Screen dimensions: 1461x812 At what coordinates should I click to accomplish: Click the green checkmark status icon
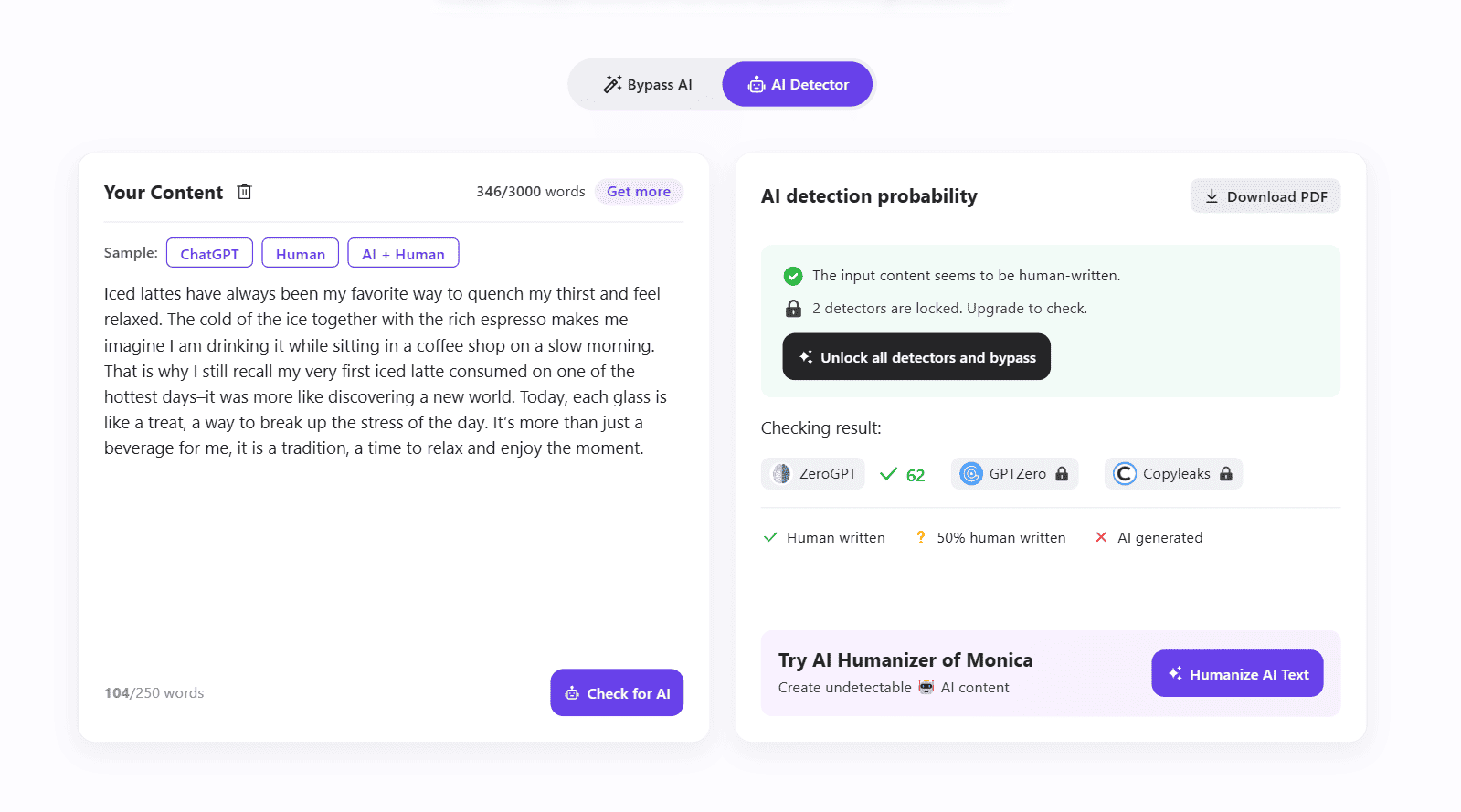(793, 276)
